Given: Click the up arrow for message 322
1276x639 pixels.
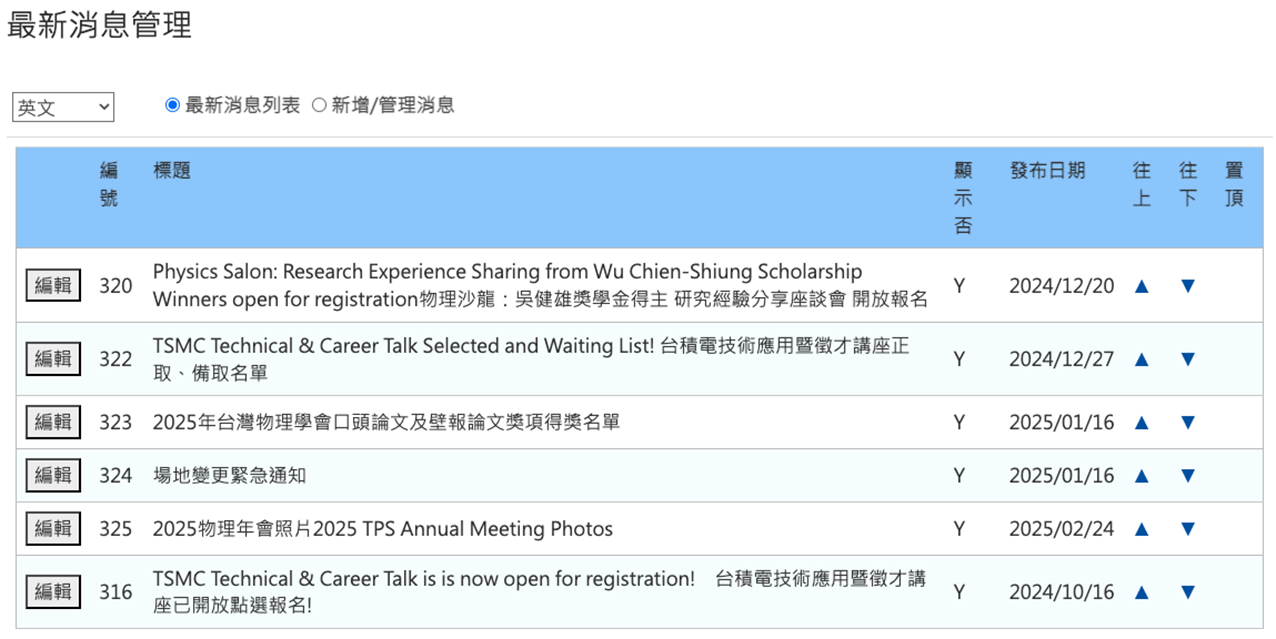Looking at the screenshot, I should 1141,359.
